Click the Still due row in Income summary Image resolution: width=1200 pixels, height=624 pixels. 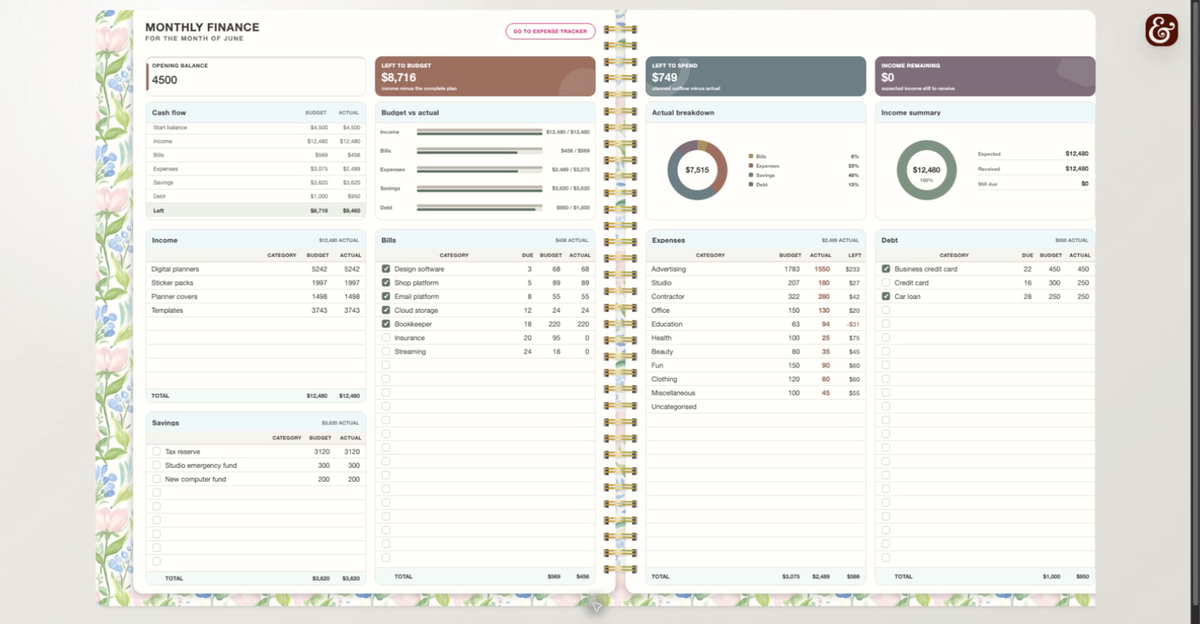pos(1033,184)
